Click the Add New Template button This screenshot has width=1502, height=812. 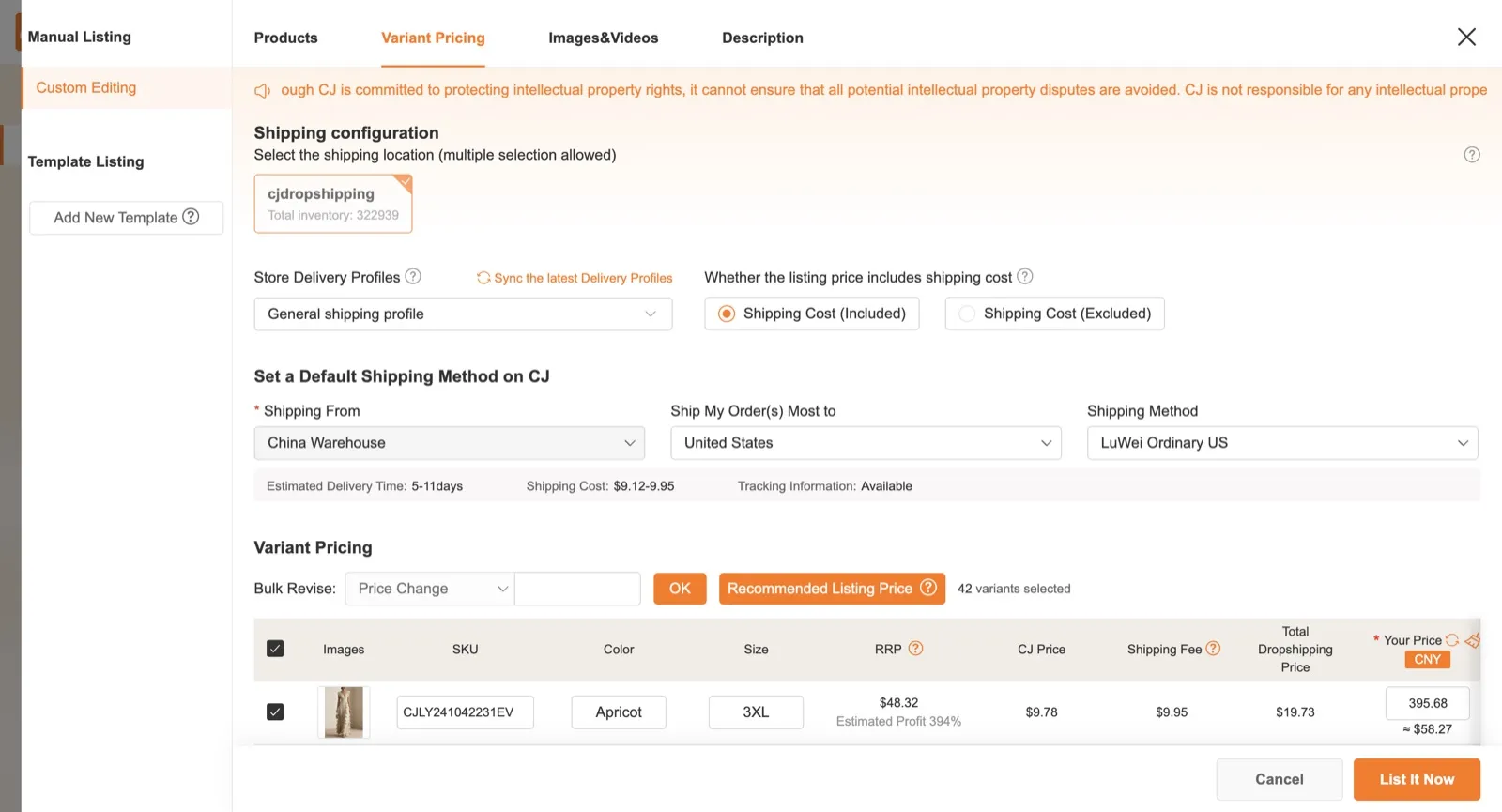(126, 218)
